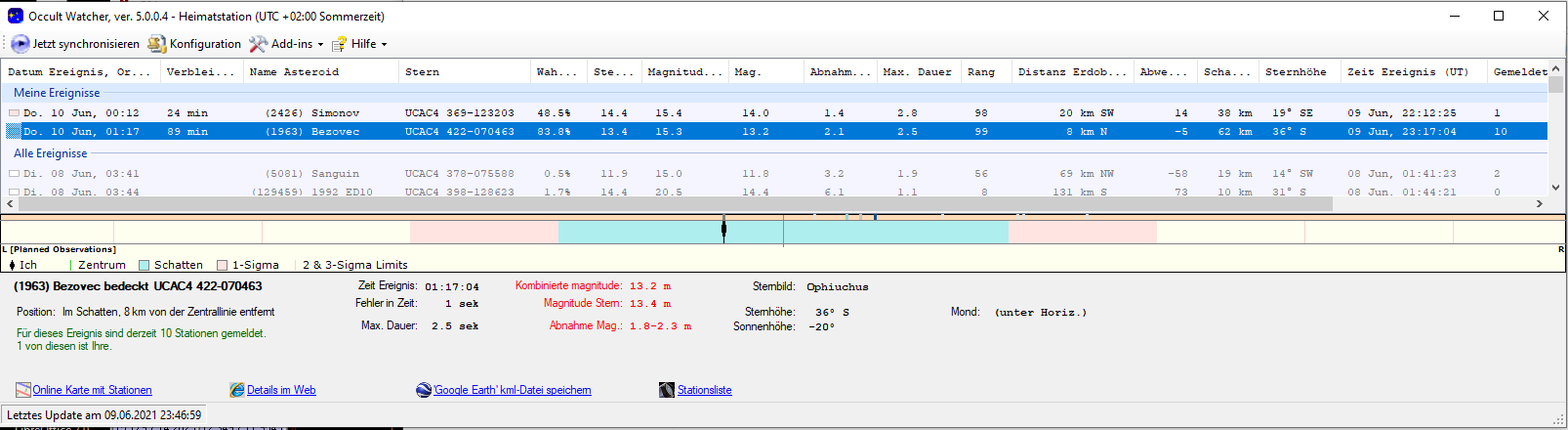Toggle the checkbox for the Bezovec event
The width and height of the screenshot is (1568, 430).
pyautogui.click(x=14, y=132)
